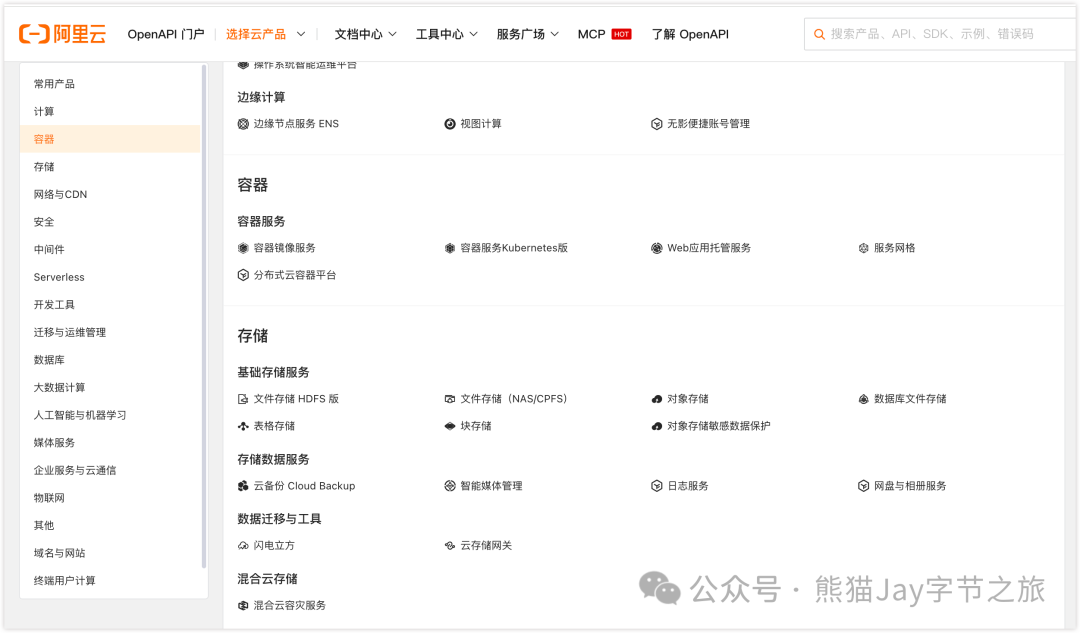The width and height of the screenshot is (1080, 633).
Task: Expand the 服务广场 dropdown chevron
Action: (x=554, y=34)
